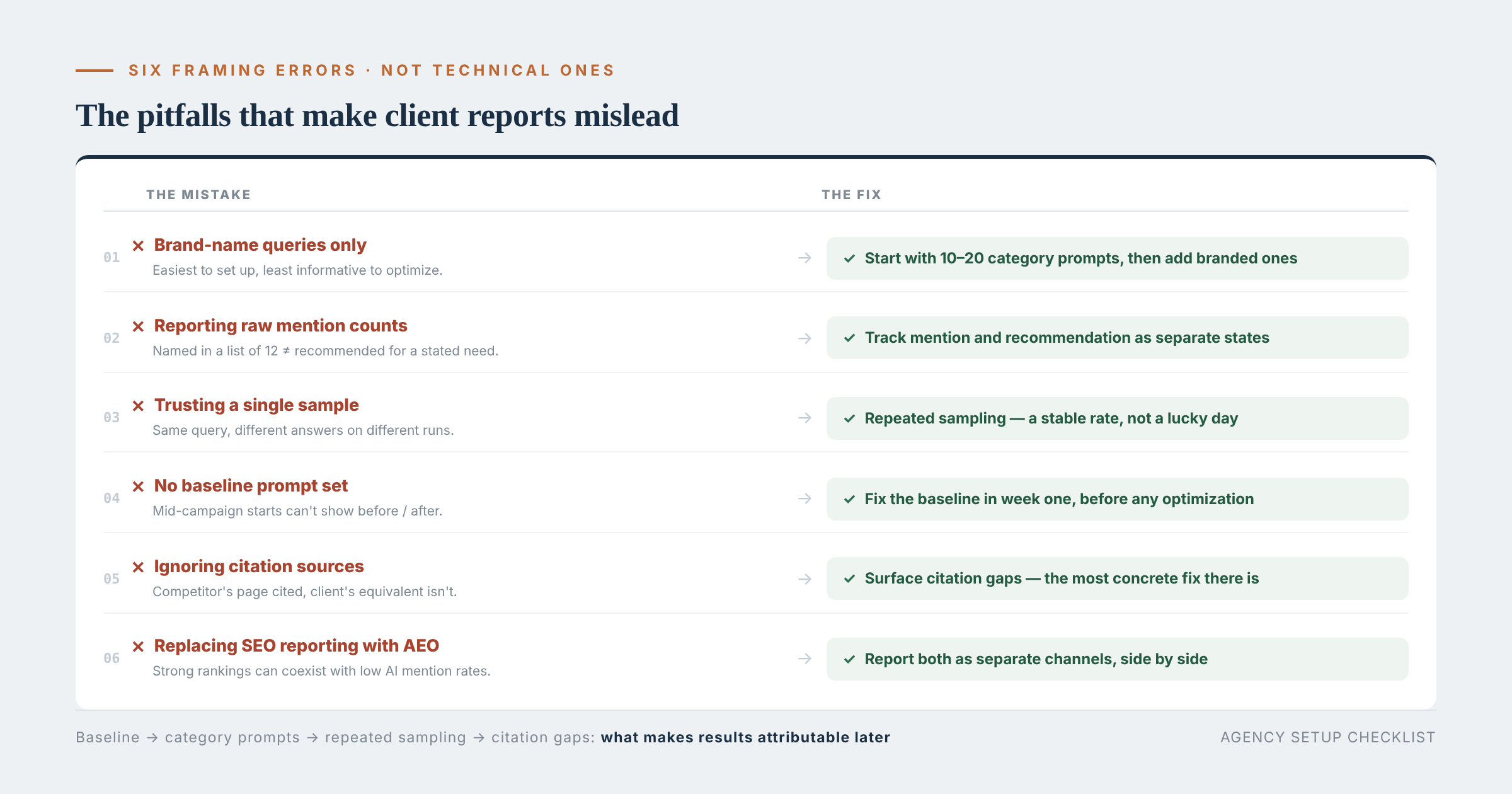Click the text Same query, different answers
This screenshot has width=1512, height=794.
(x=303, y=430)
